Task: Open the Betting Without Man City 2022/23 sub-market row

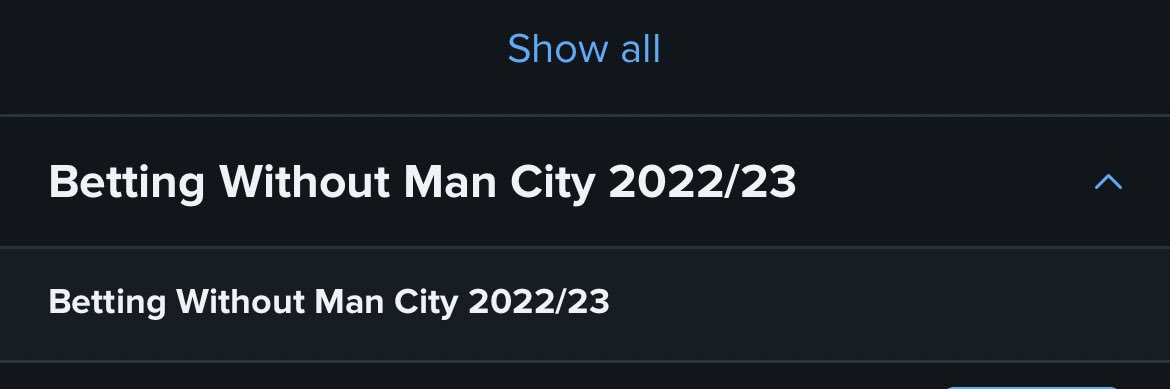Action: coord(585,303)
